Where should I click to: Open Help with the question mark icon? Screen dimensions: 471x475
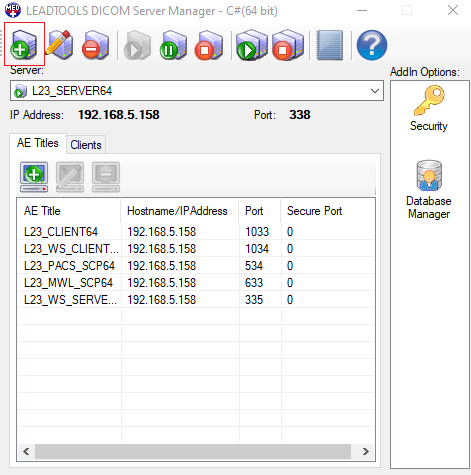pyautogui.click(x=372, y=45)
